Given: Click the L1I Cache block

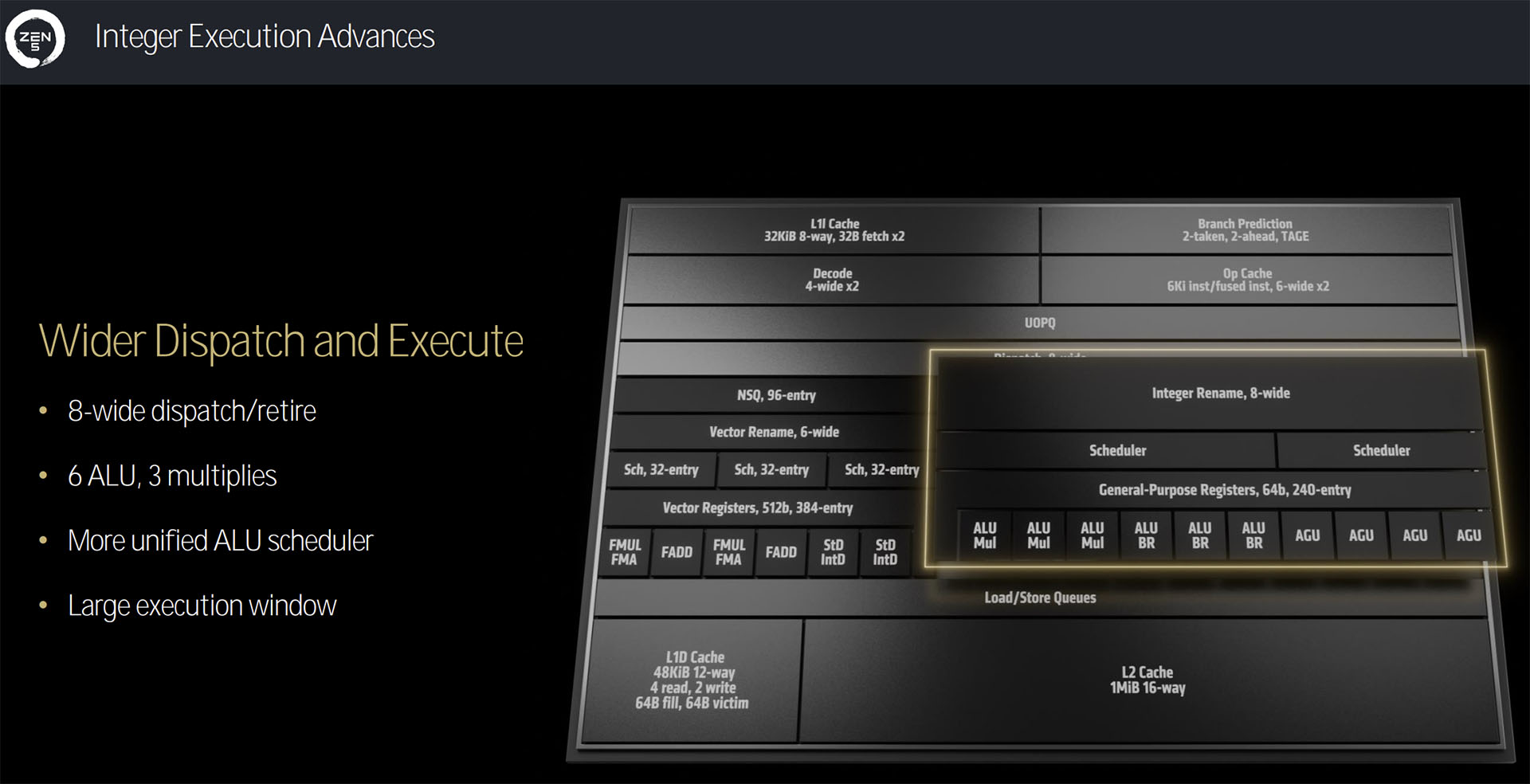Looking at the screenshot, I should pos(834,230).
